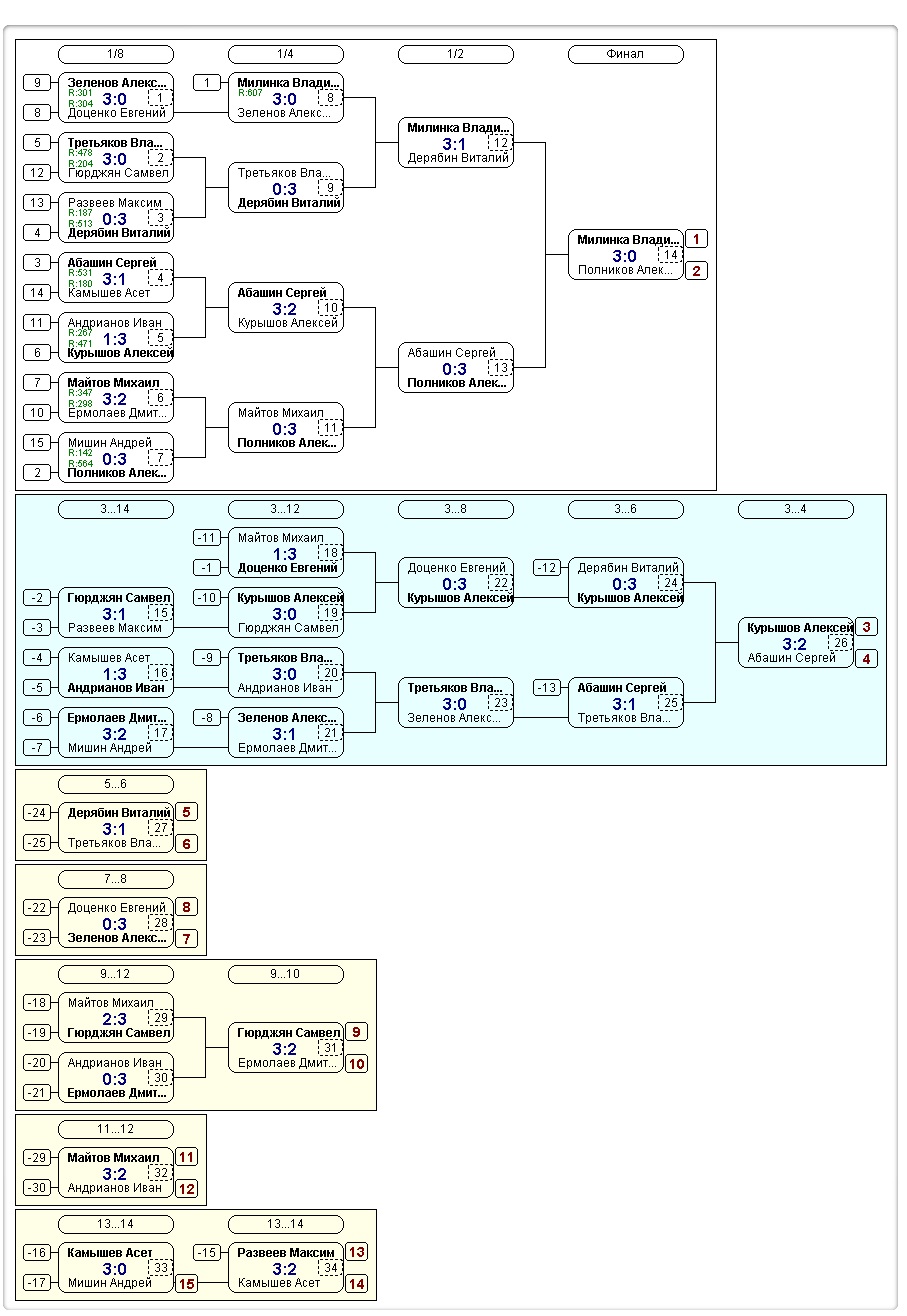The height and width of the screenshot is (1316, 907).
Task: Click the red place badge 2 beside the final
Action: (697, 270)
